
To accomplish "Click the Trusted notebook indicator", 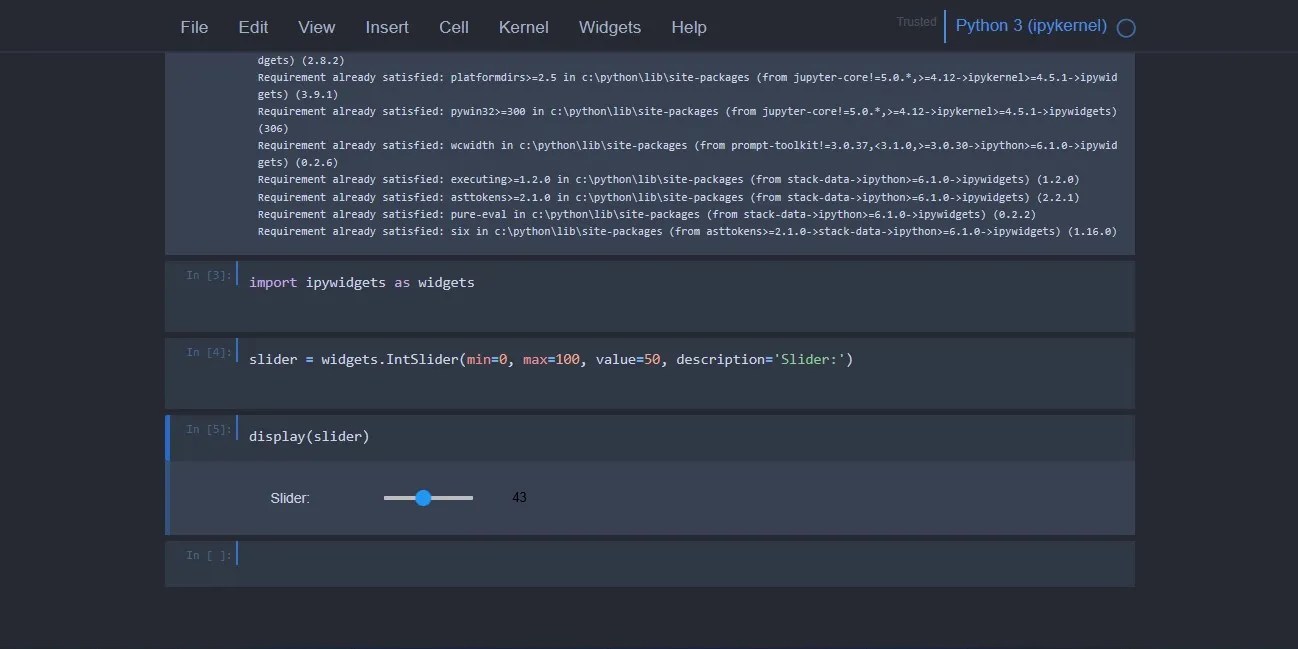I will click(x=916, y=21).
